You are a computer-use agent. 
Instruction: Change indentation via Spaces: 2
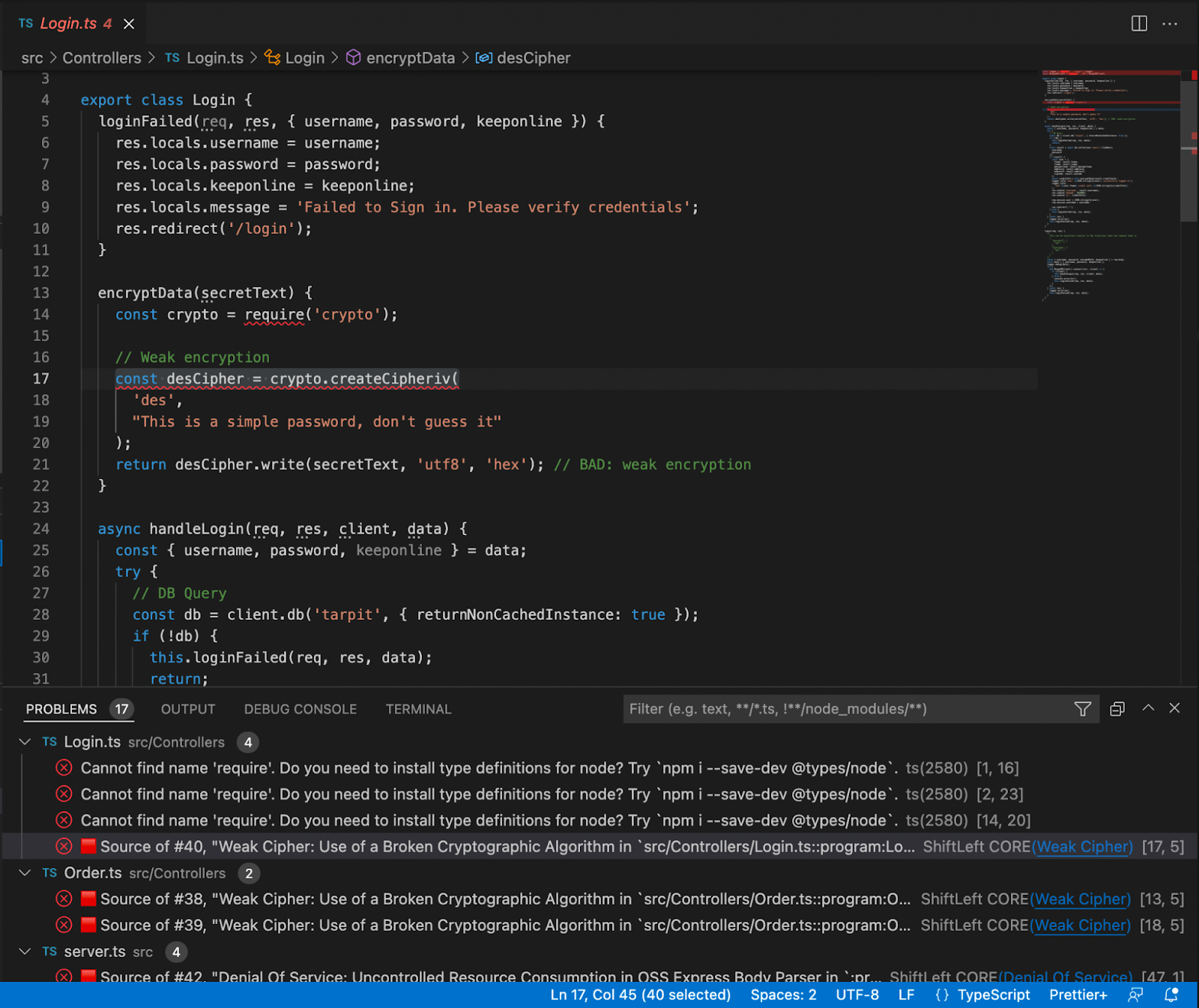pos(783,995)
